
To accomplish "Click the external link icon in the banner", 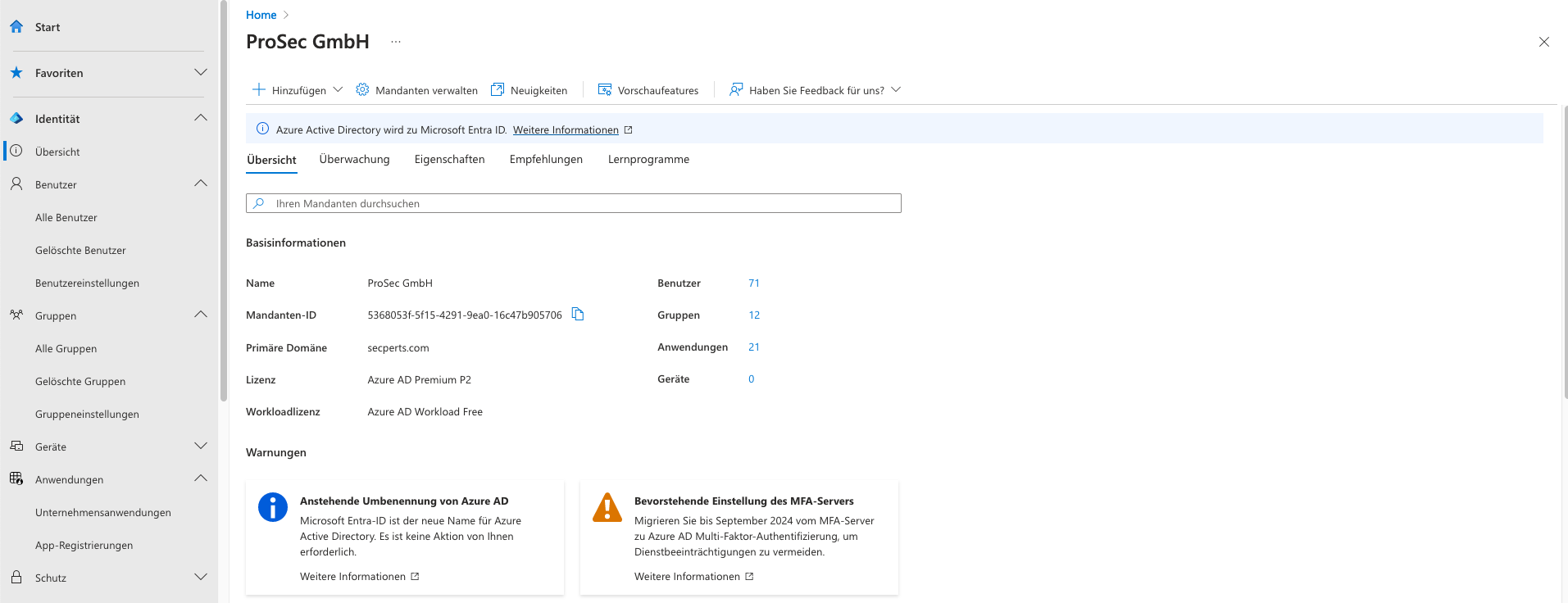I will pyautogui.click(x=629, y=129).
